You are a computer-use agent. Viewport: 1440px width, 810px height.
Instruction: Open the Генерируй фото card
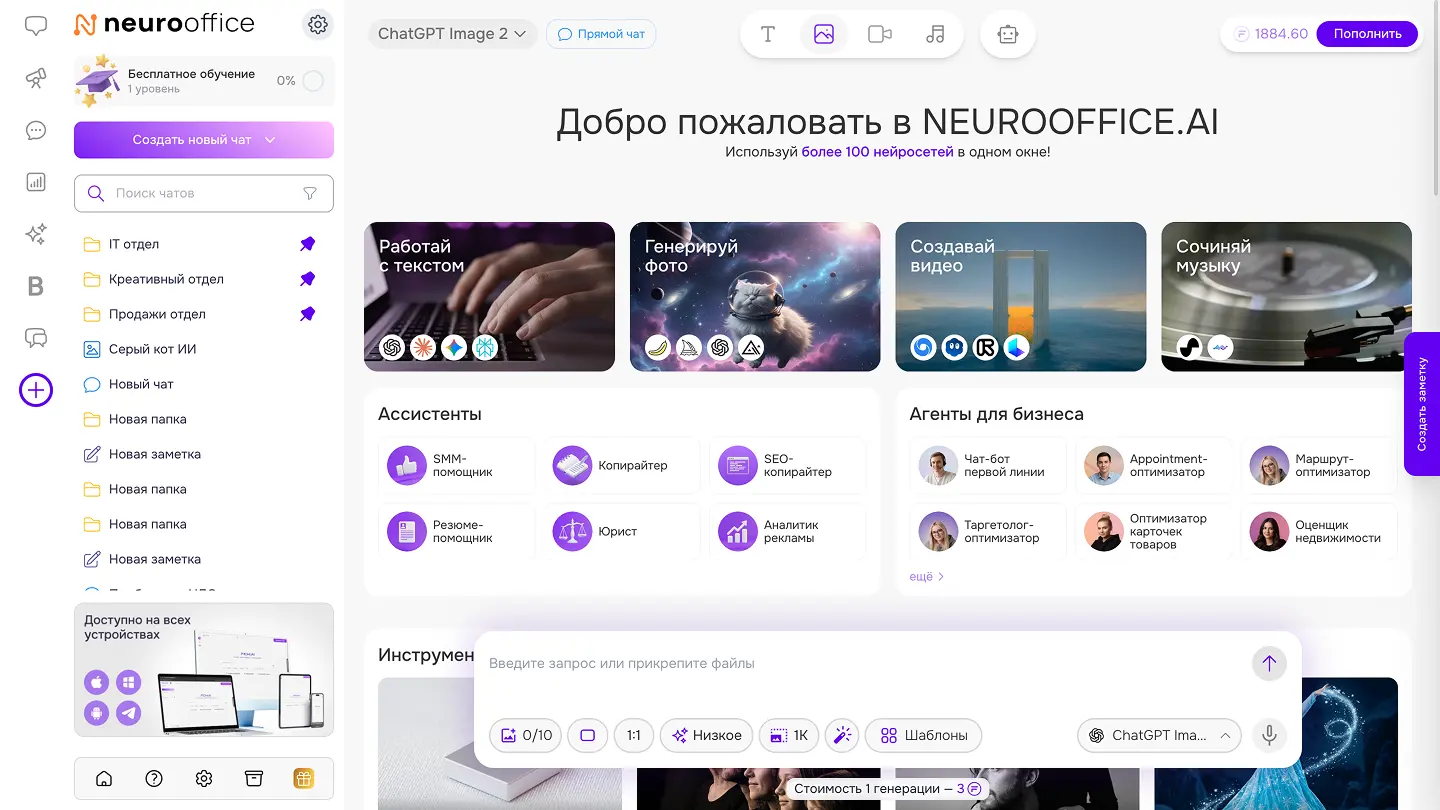coord(755,296)
